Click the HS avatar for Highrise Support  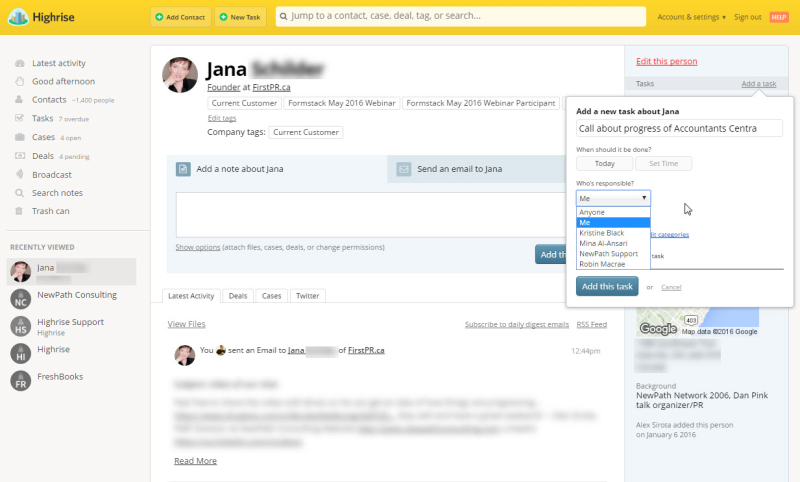pos(20,326)
